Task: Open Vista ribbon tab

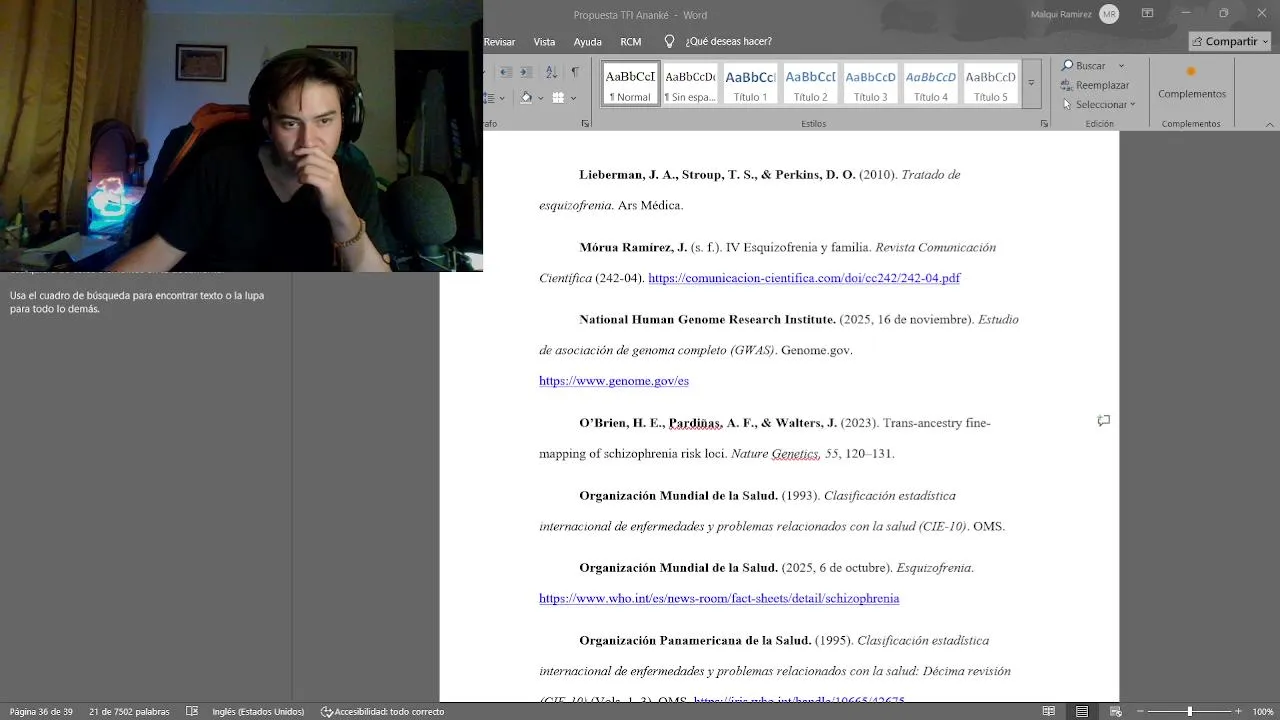Action: click(544, 42)
